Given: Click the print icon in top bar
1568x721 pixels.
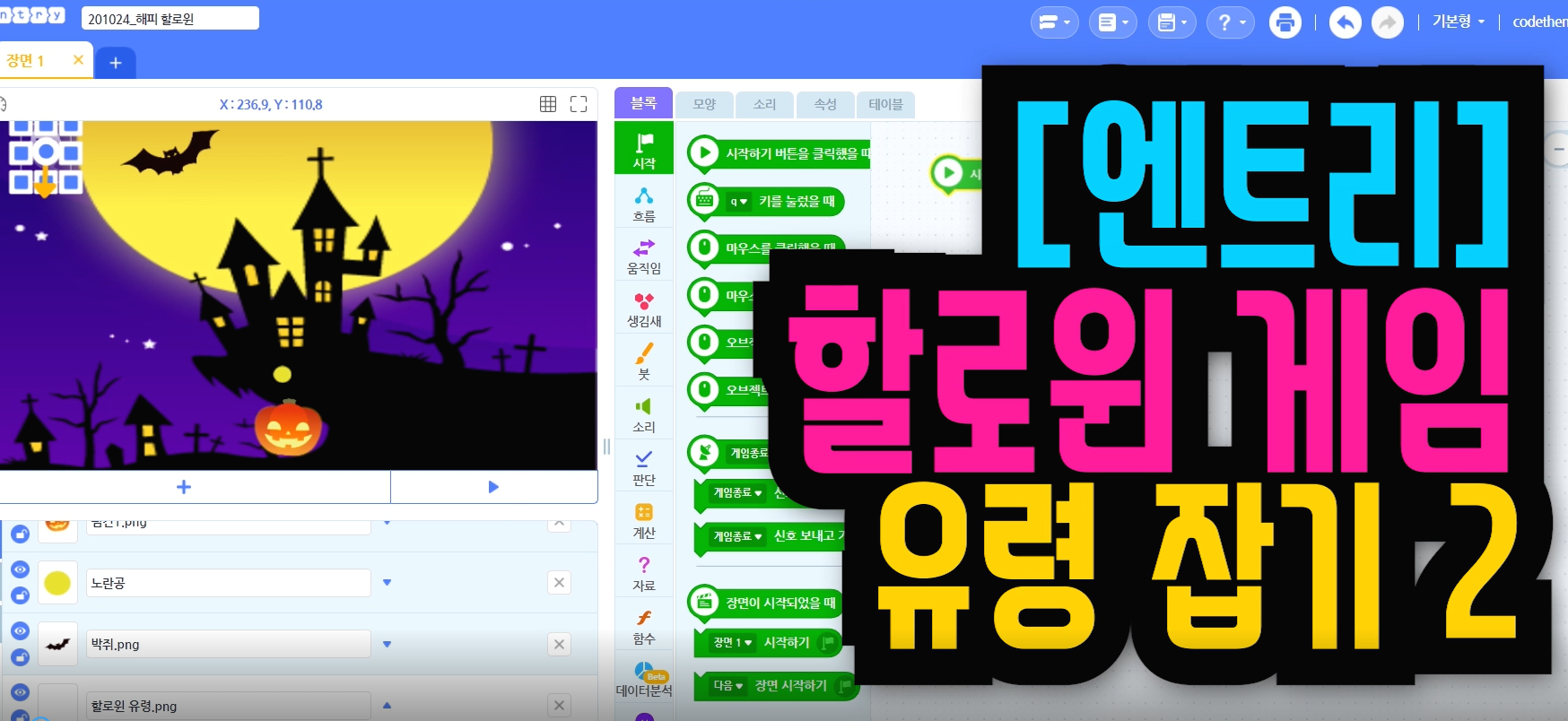Looking at the screenshot, I should (x=1285, y=22).
